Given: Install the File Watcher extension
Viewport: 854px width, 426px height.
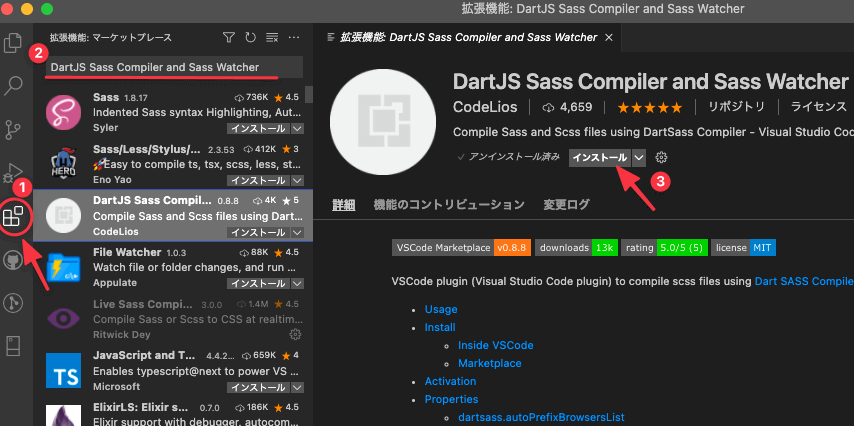Looking at the screenshot, I should click(x=259, y=284).
